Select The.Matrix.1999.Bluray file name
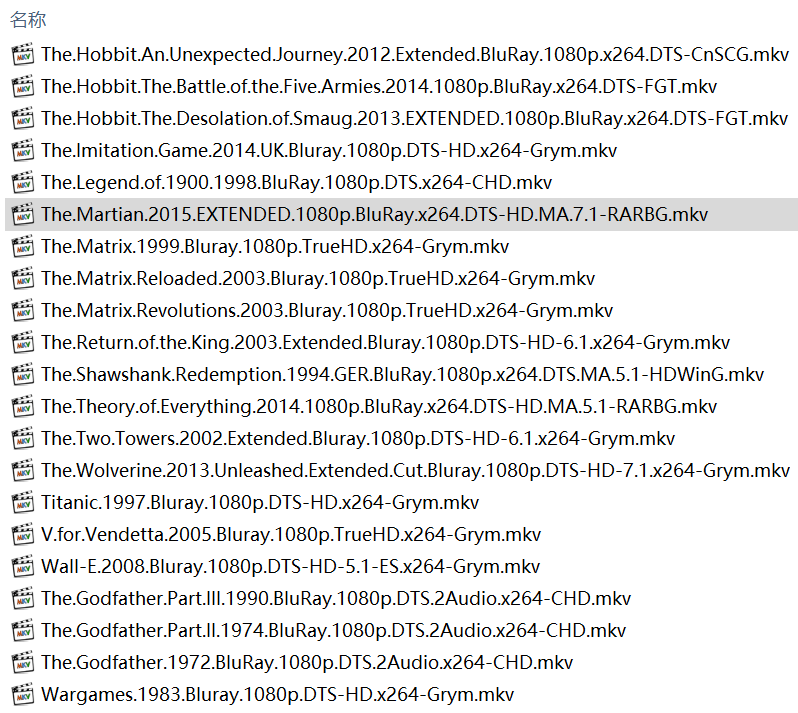This screenshot has width=798, height=713. [x=275, y=247]
